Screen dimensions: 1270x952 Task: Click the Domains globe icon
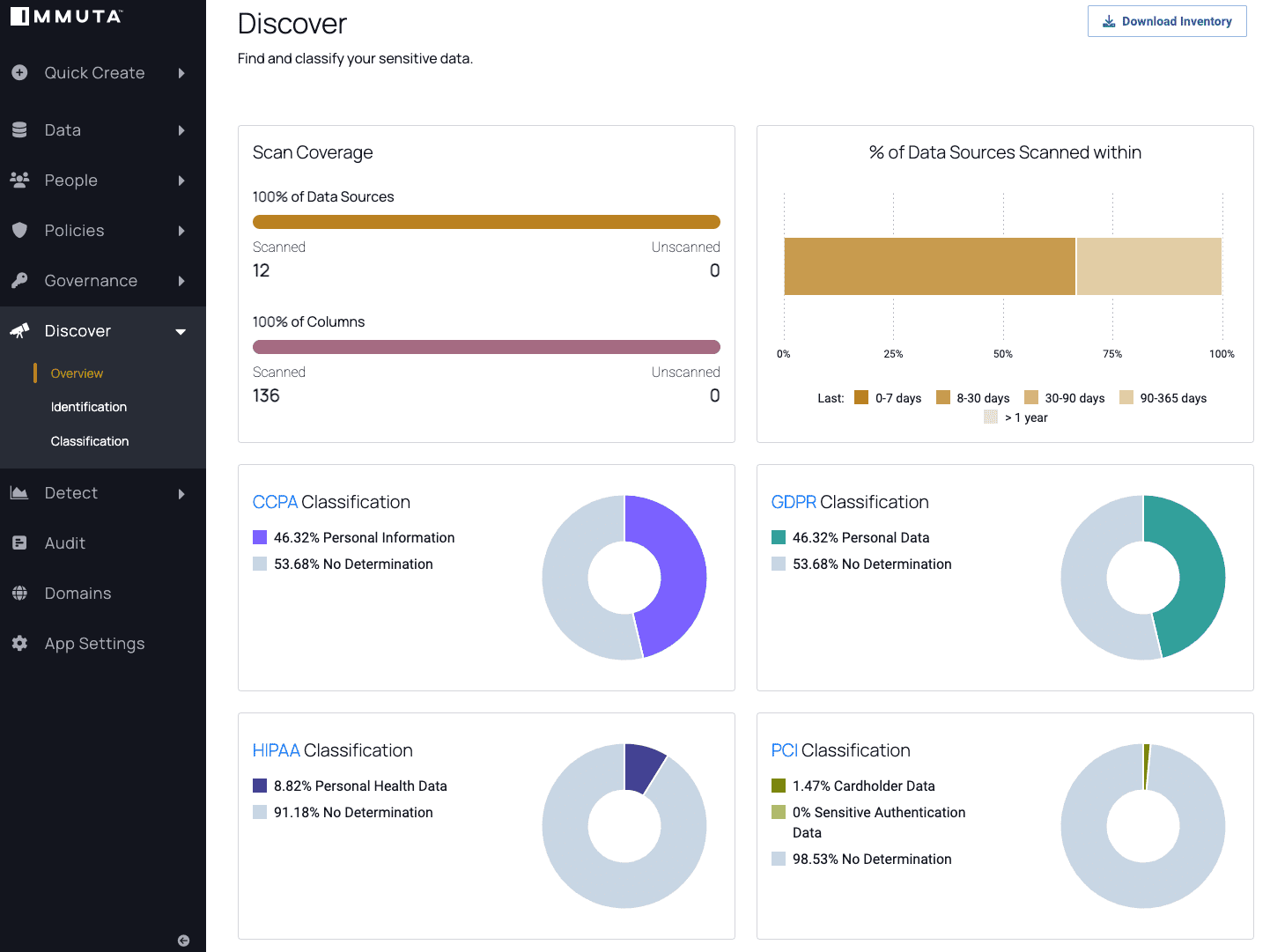[19, 594]
